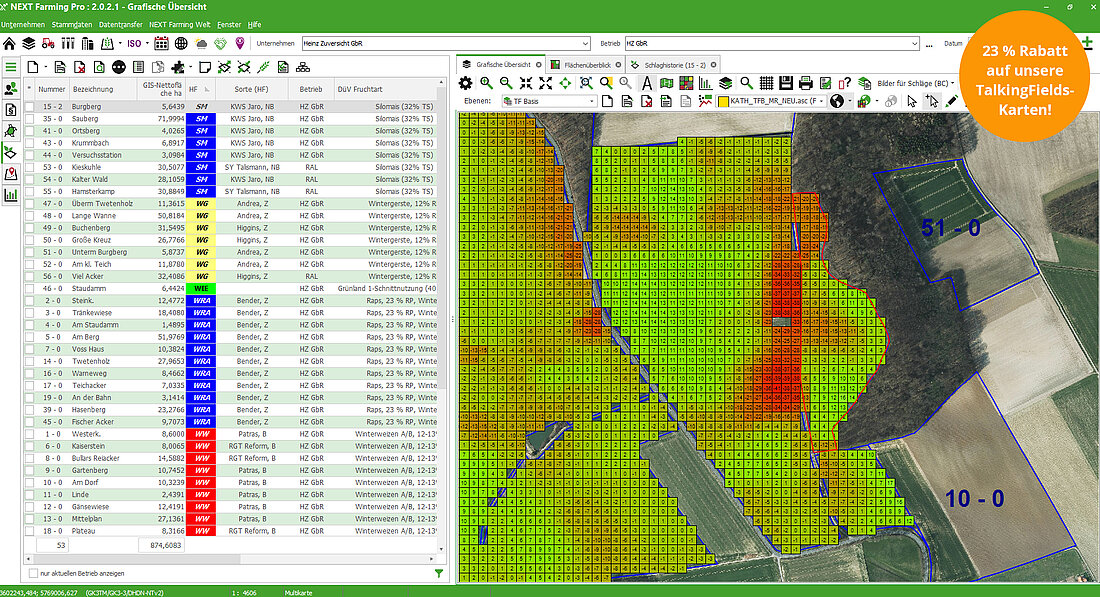1100x597 pixels.
Task: Open the weather cloud icon
Action: (x=201, y=43)
